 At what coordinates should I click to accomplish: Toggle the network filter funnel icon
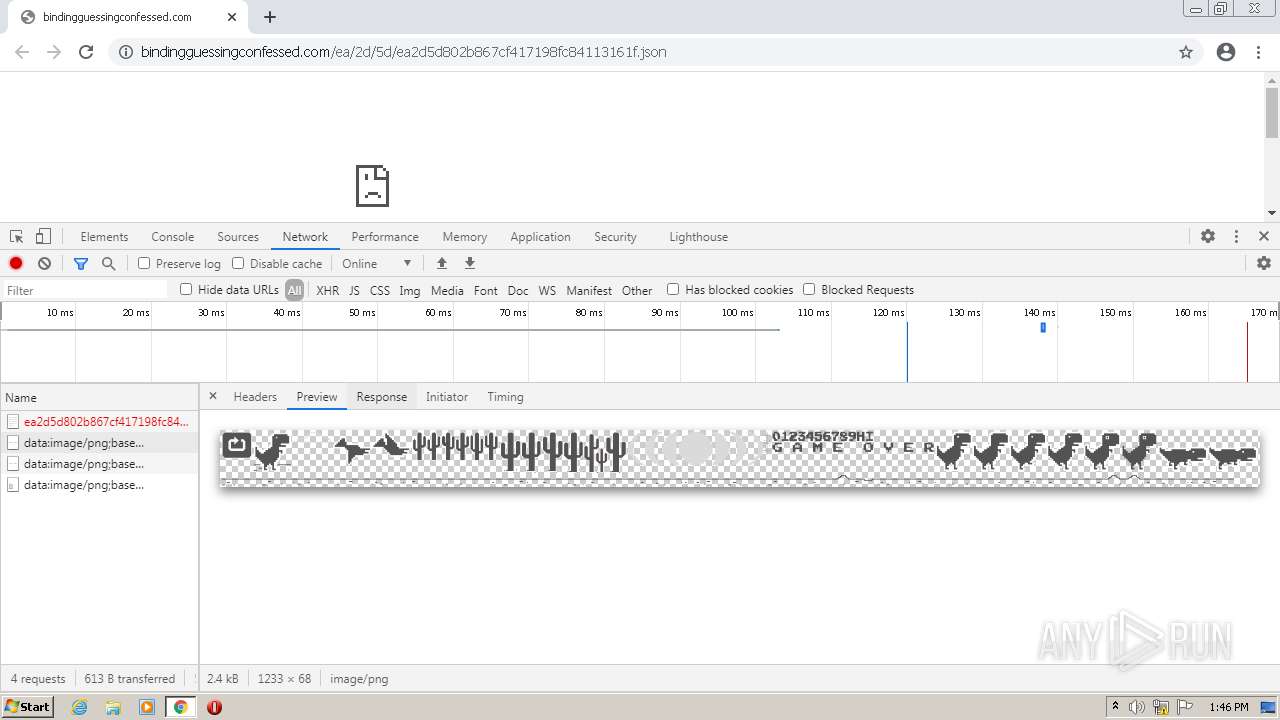tap(81, 263)
